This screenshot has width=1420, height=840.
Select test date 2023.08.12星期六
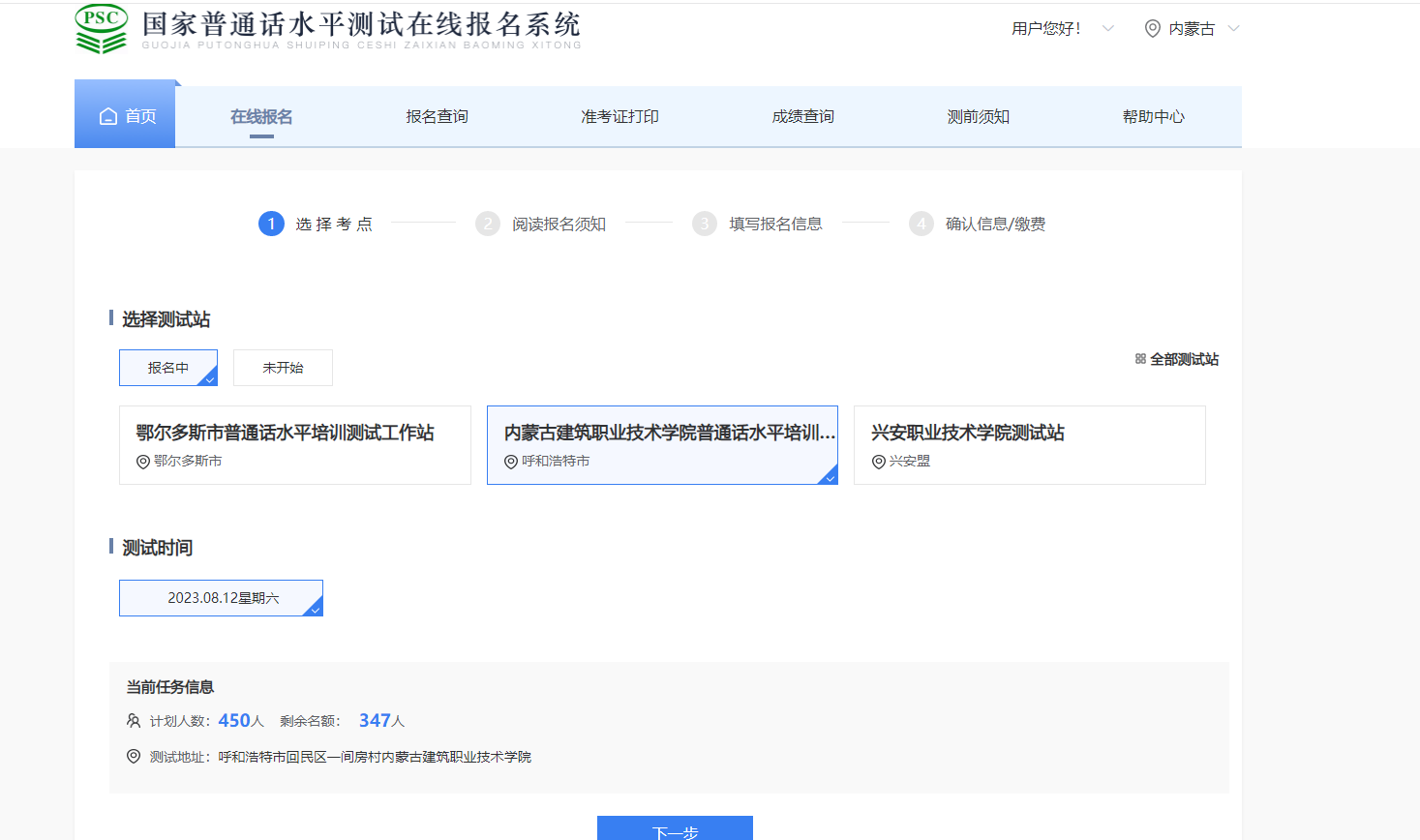pos(221,598)
